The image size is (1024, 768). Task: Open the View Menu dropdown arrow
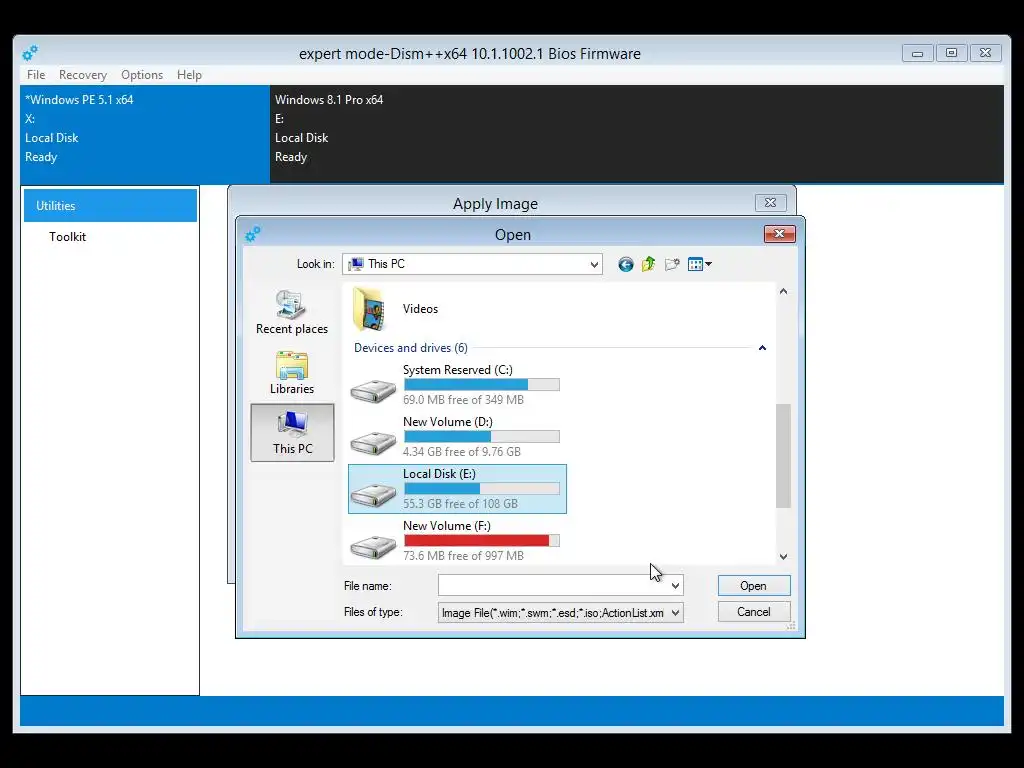pos(709,264)
